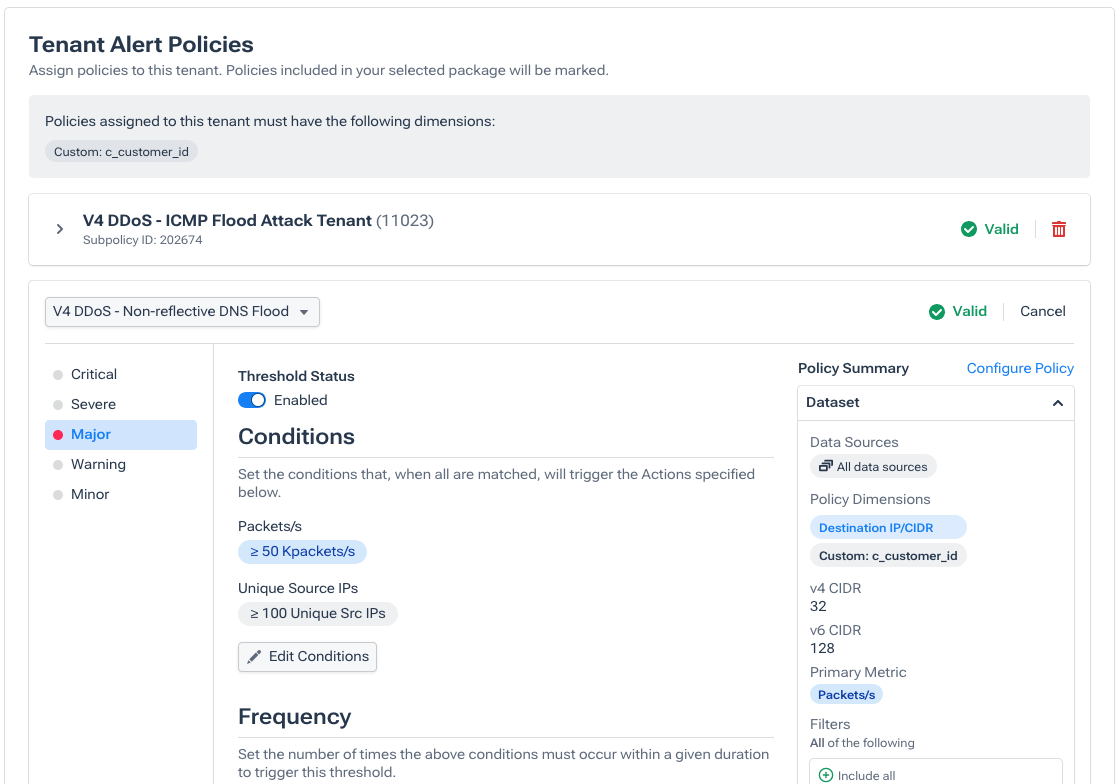Toggle the Threshold Status Enabled switch
This screenshot has height=784, width=1120.
coord(252,400)
